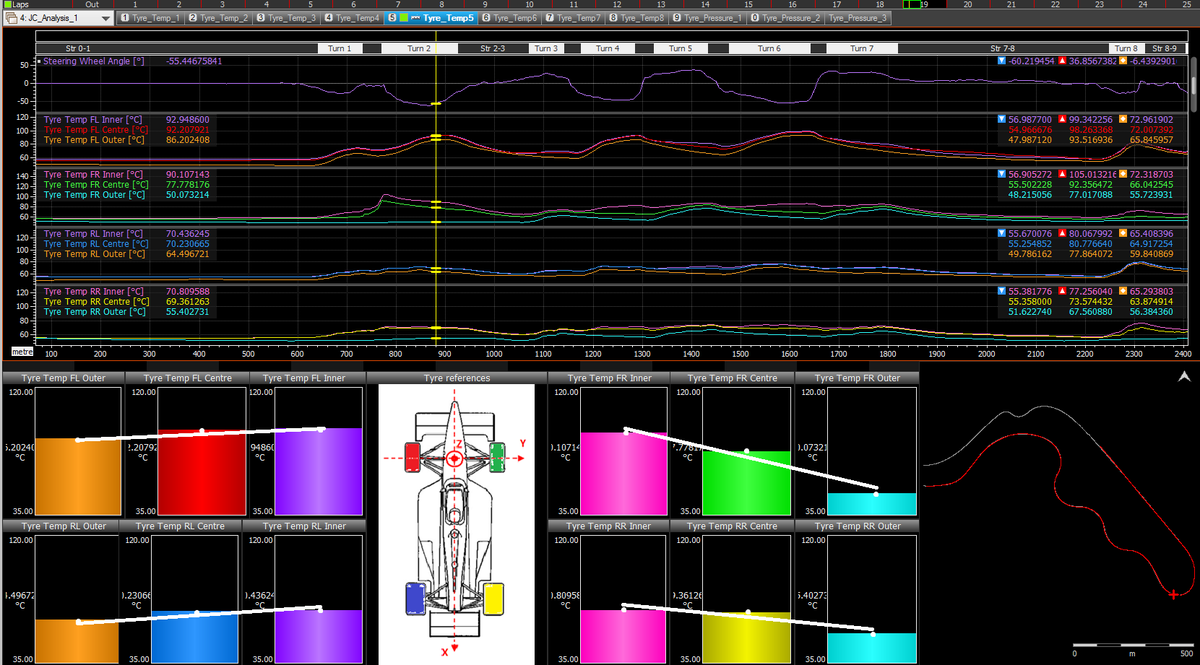The height and width of the screenshot is (665, 1200).
Task: Click the Tyre references panel title
Action: coord(456,378)
